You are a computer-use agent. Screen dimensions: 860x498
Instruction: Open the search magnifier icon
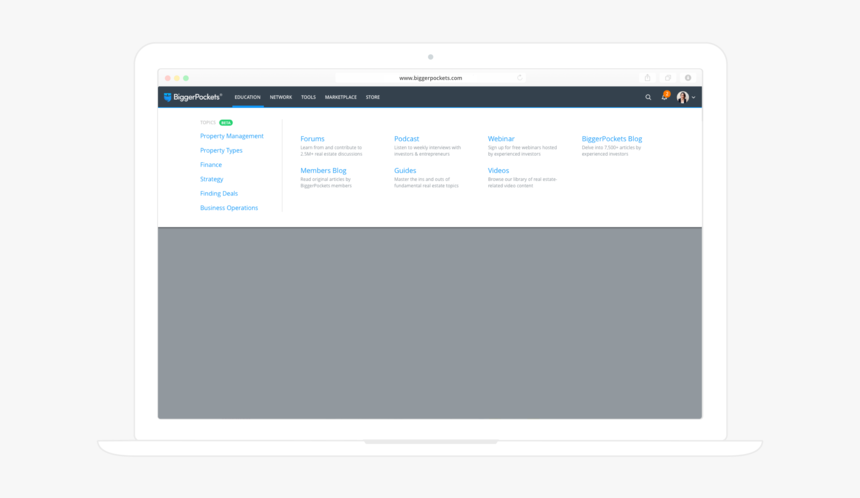pos(648,97)
